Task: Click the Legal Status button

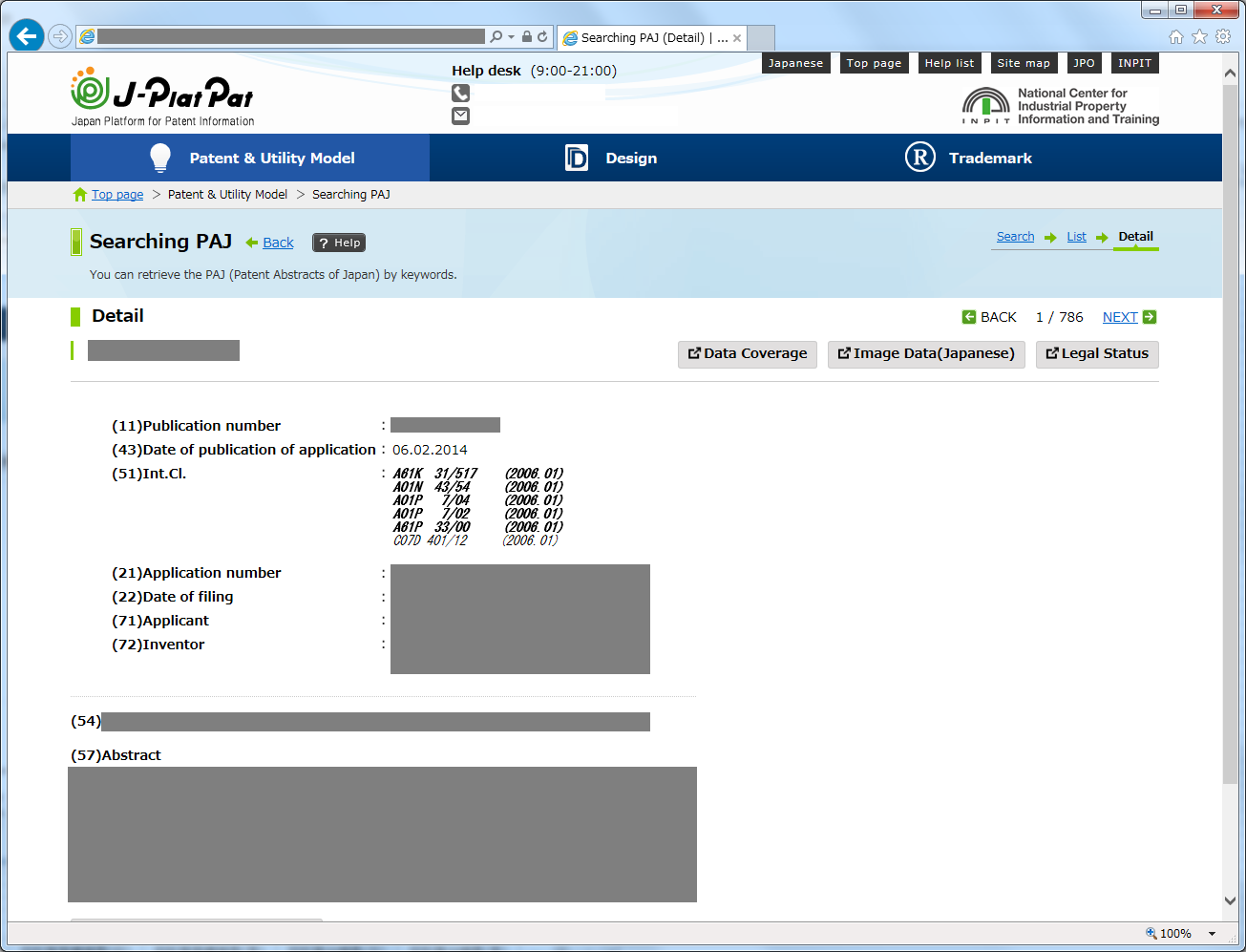Action: coord(1096,354)
